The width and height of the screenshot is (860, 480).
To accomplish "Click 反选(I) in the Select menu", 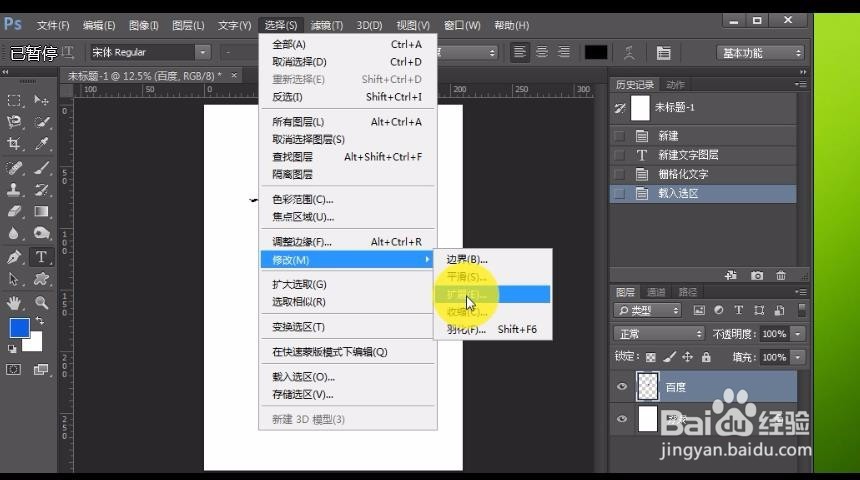I will 348,97.
